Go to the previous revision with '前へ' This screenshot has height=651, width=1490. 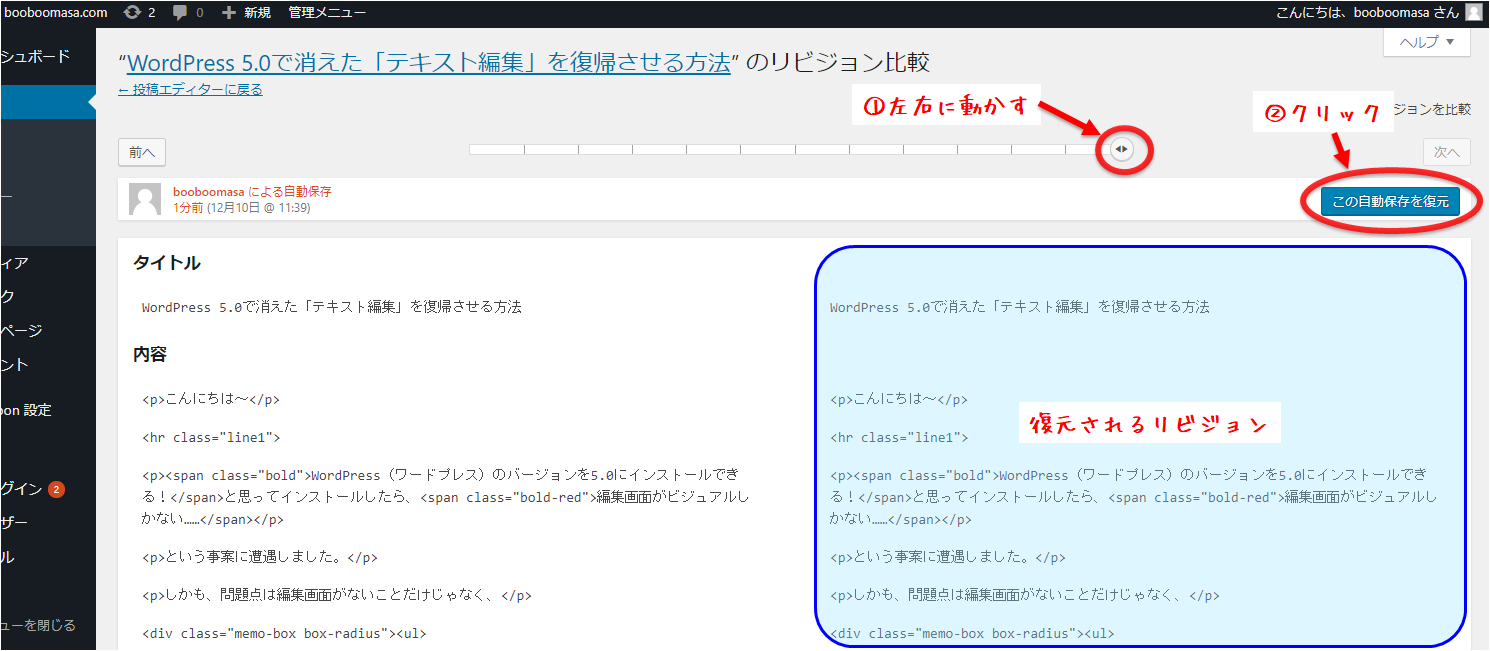pyautogui.click(x=141, y=152)
